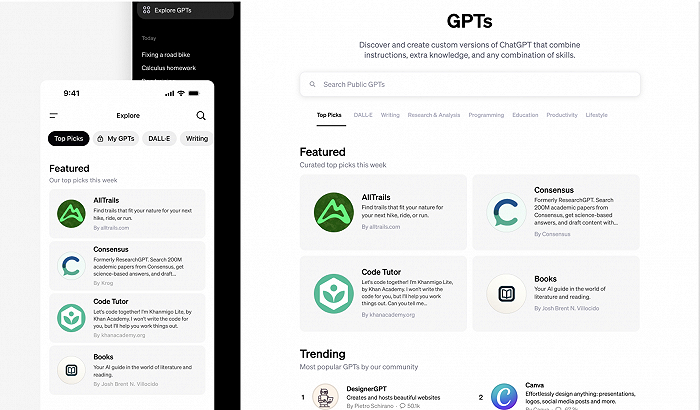The height and width of the screenshot is (410, 700).
Task: Click the DesignerGPT robot avatar
Action: [325, 397]
